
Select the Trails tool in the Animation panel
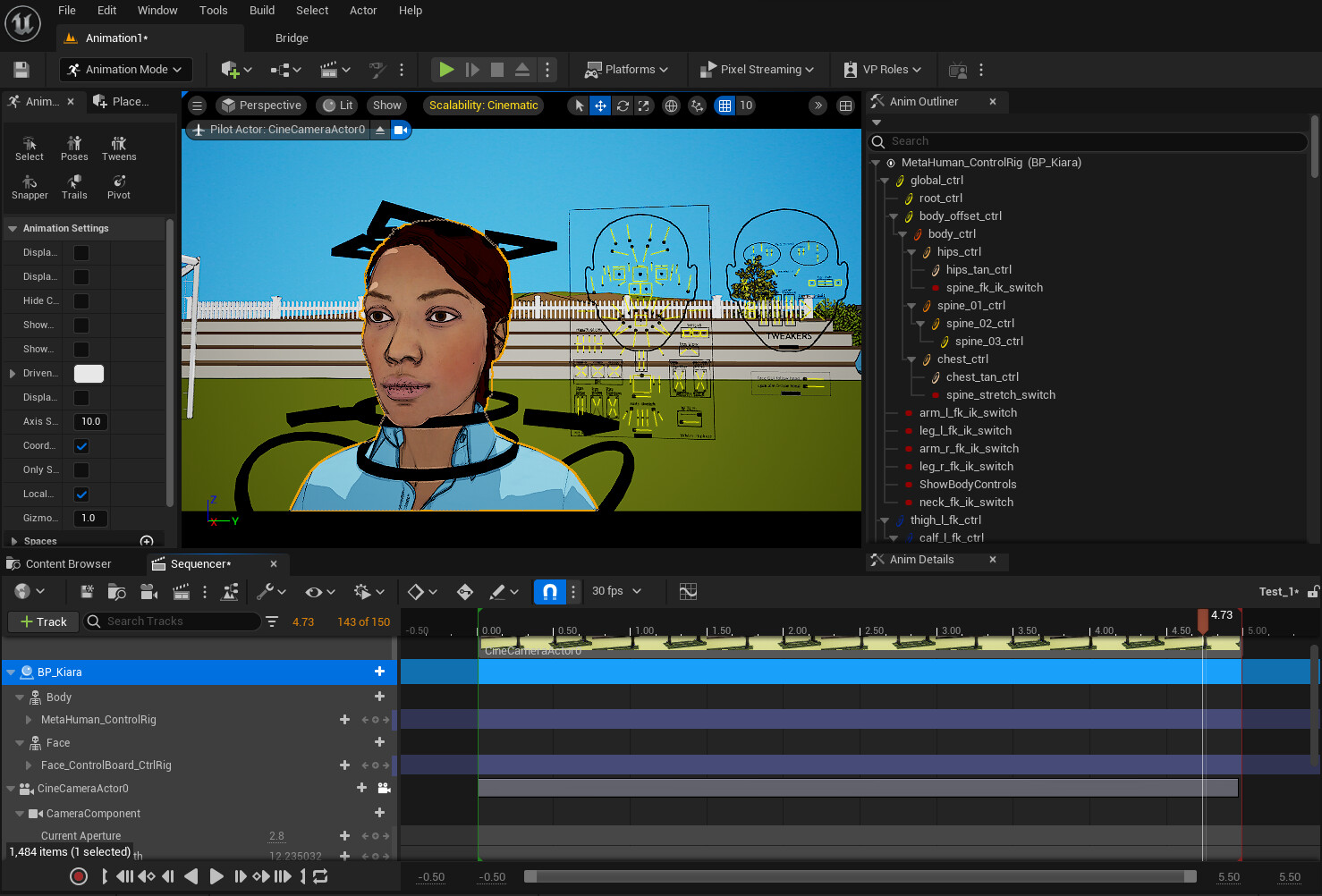click(74, 186)
